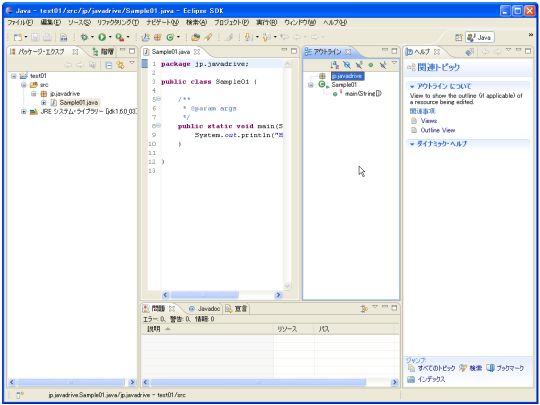This screenshot has height=405, width=540.
Task: Click the Debug bug toolbar icon
Action: click(x=84, y=37)
